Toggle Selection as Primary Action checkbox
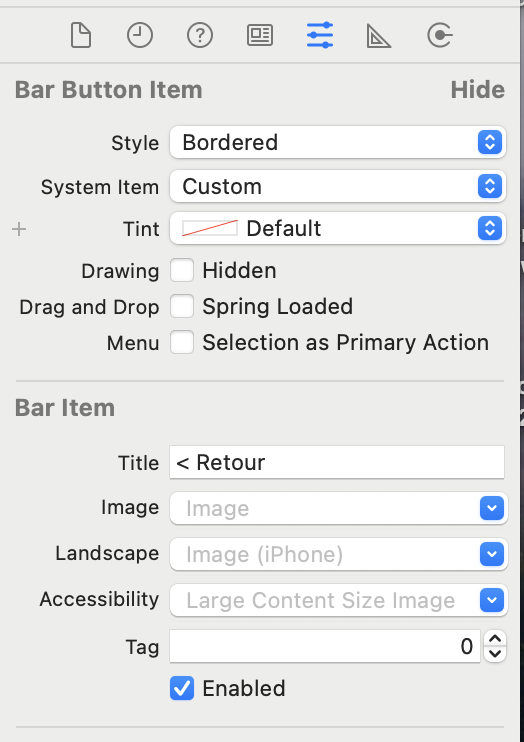Viewport: 524px width, 742px height. tap(182, 342)
